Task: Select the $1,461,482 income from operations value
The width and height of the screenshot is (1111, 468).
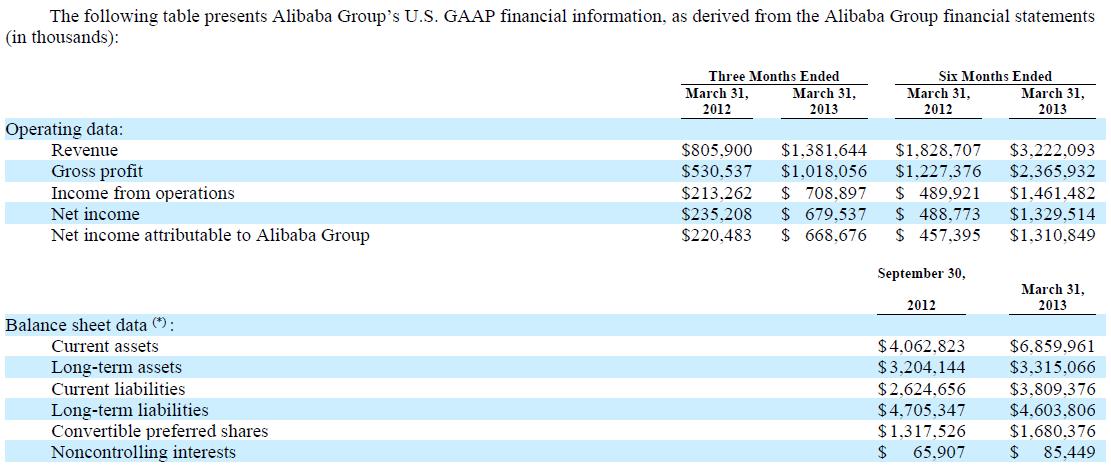Action: coord(1052,193)
